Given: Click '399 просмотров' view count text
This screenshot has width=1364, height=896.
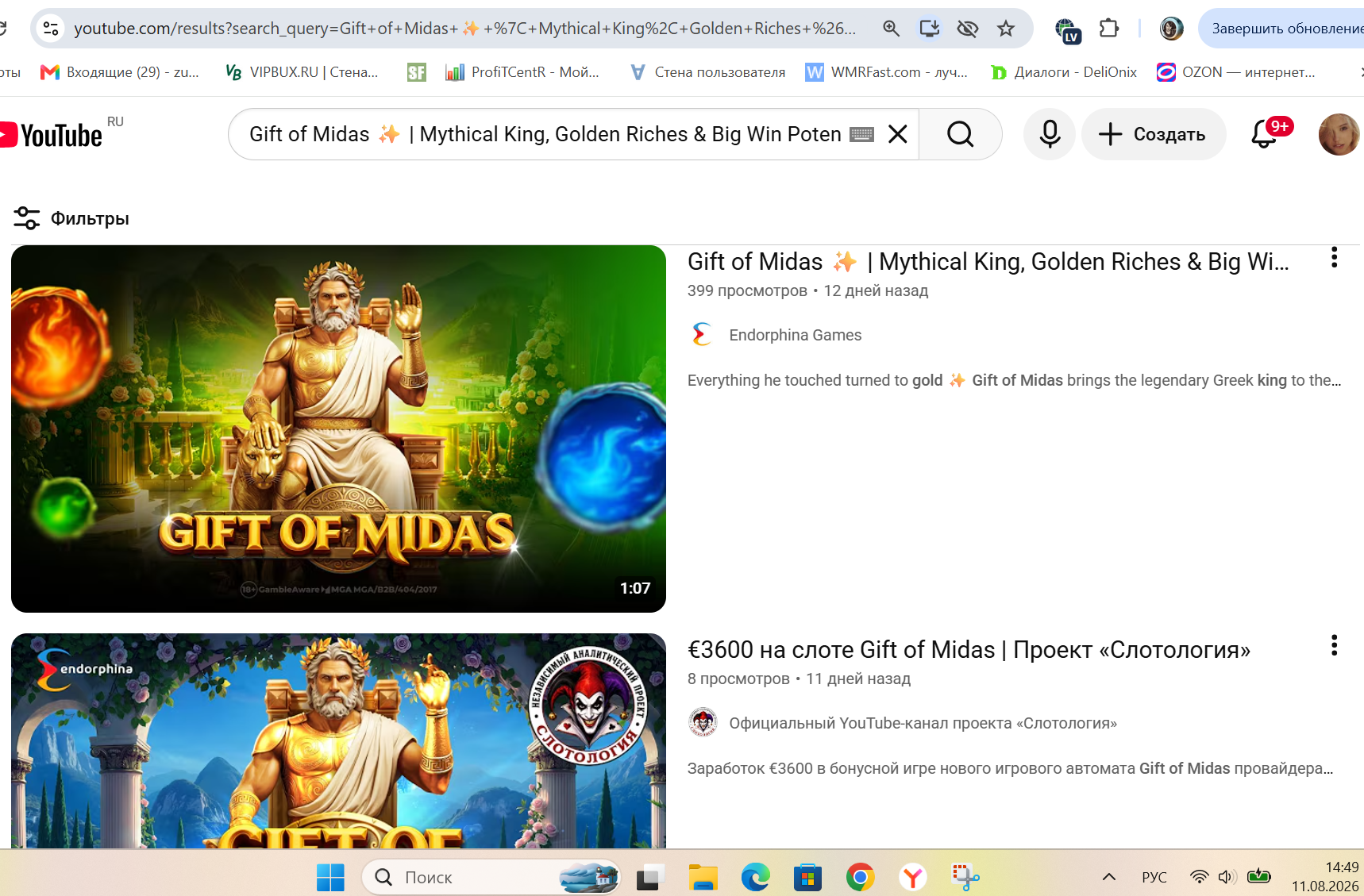Looking at the screenshot, I should (747, 290).
